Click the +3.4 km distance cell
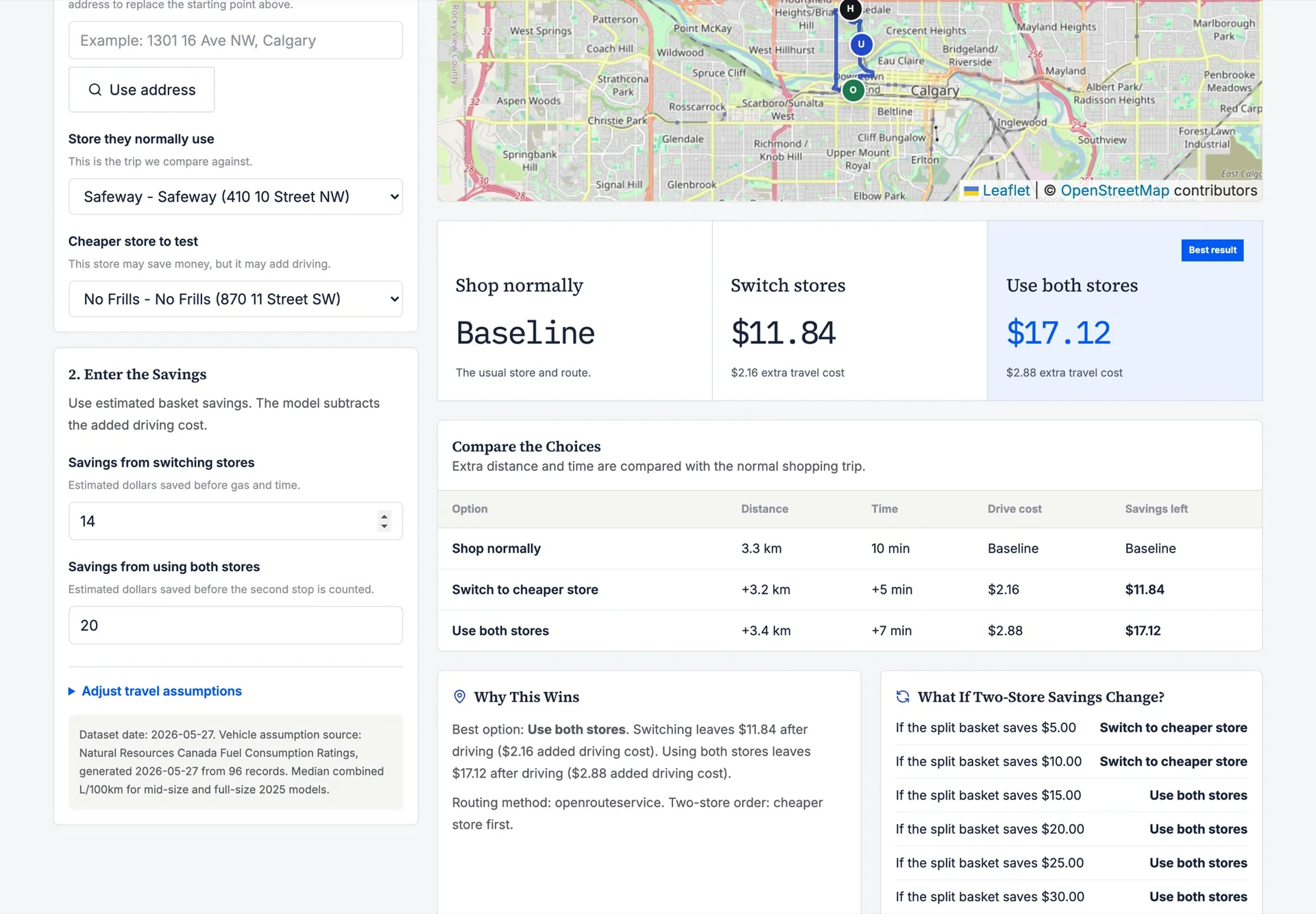Image resolution: width=1316 pixels, height=914 pixels. tap(766, 631)
